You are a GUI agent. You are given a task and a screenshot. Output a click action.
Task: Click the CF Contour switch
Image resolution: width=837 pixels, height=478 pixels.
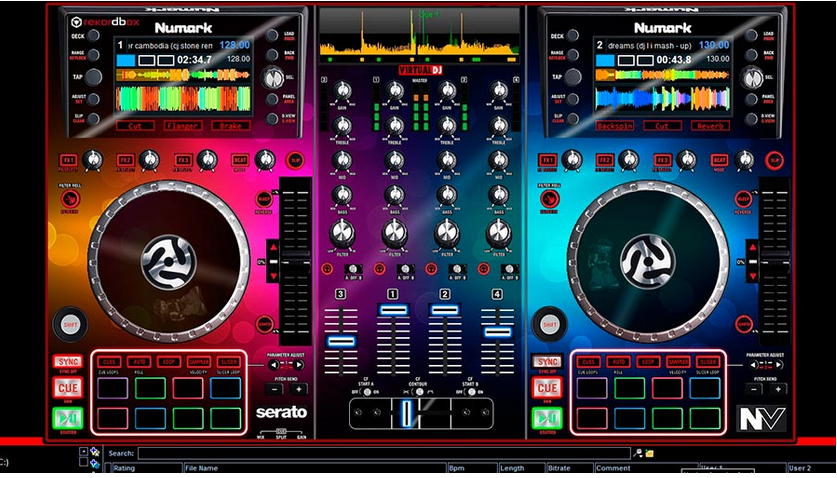420,391
